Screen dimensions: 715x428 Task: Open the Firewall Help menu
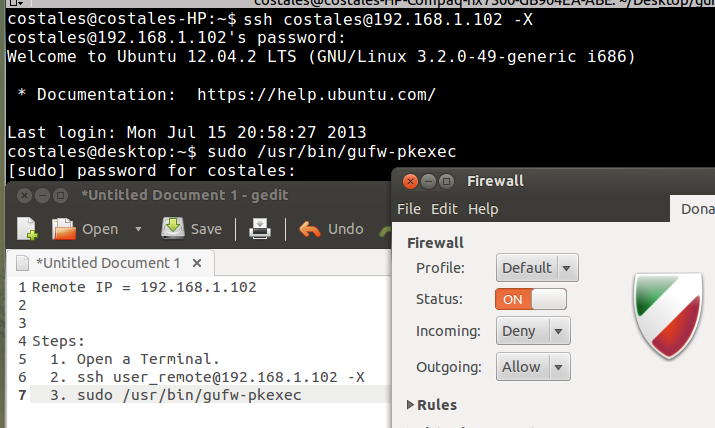pos(483,209)
